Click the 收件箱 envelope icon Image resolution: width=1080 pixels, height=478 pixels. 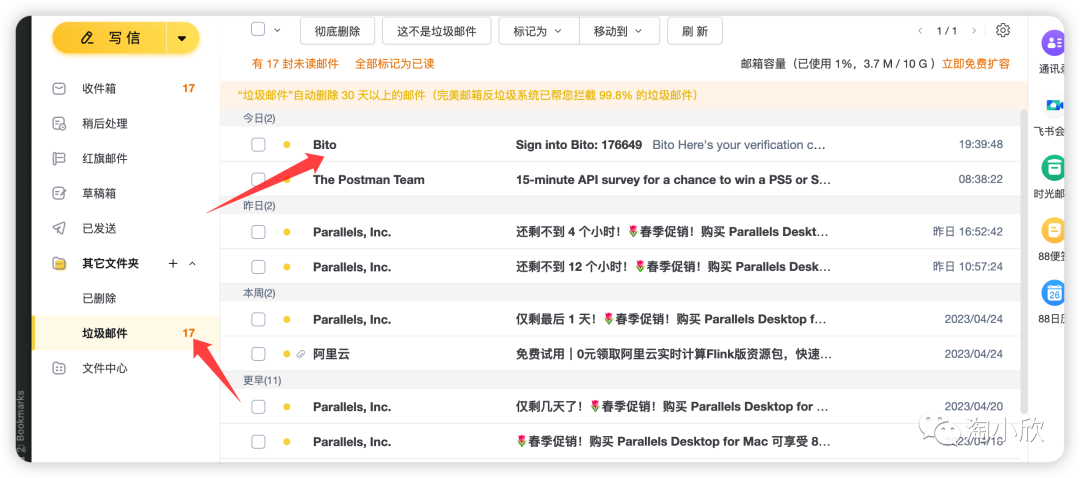point(60,89)
